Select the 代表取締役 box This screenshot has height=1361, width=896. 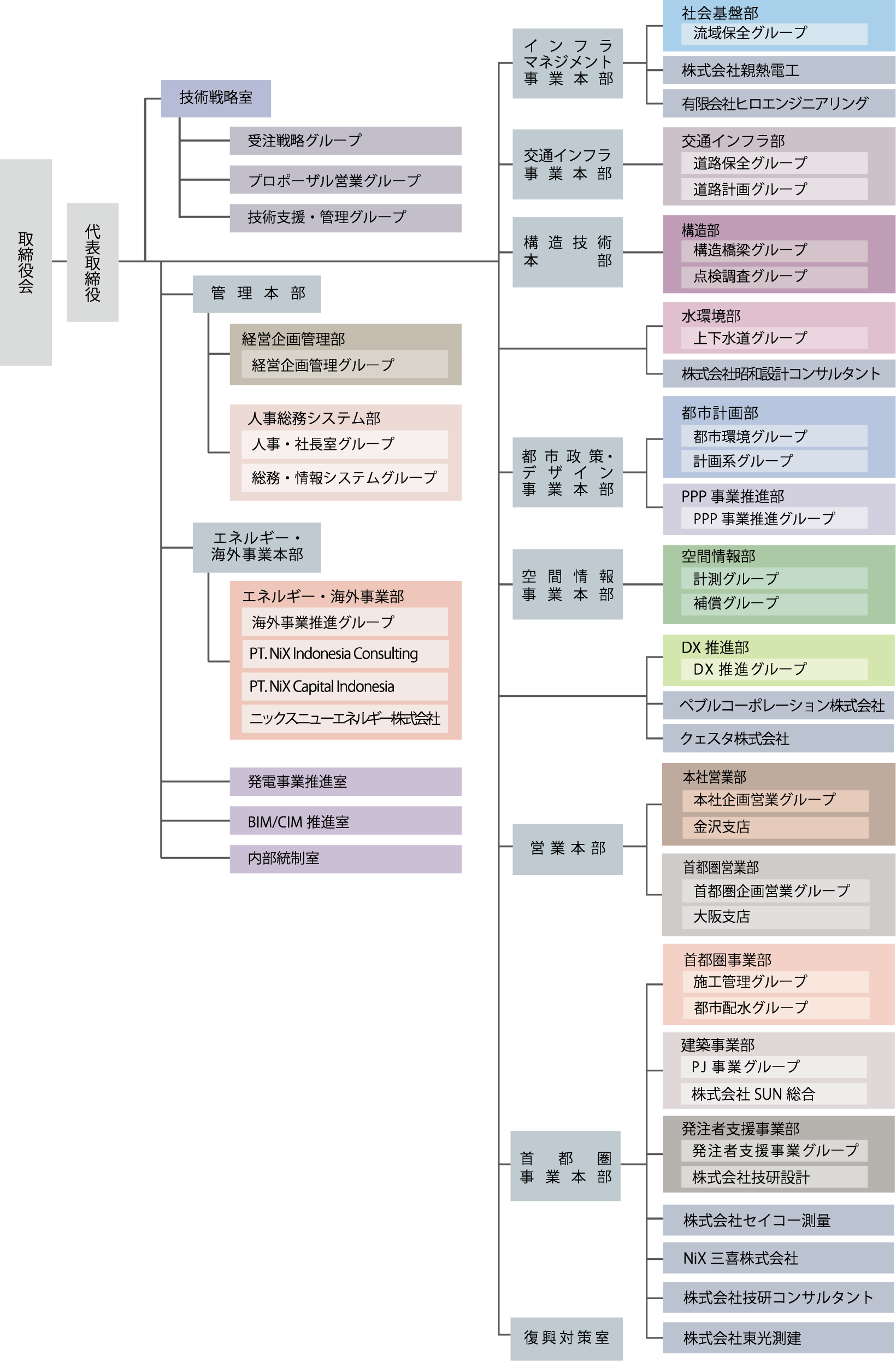92,262
